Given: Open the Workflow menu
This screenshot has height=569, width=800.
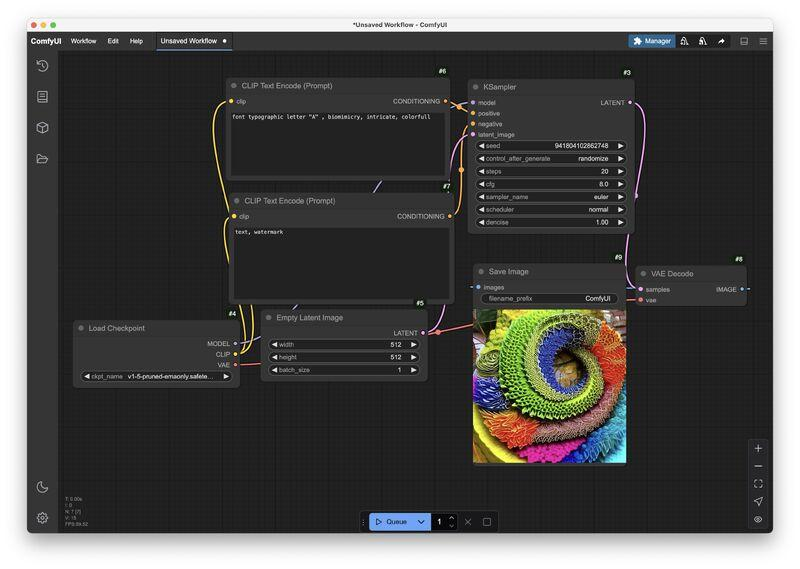Looking at the screenshot, I should tap(83, 41).
